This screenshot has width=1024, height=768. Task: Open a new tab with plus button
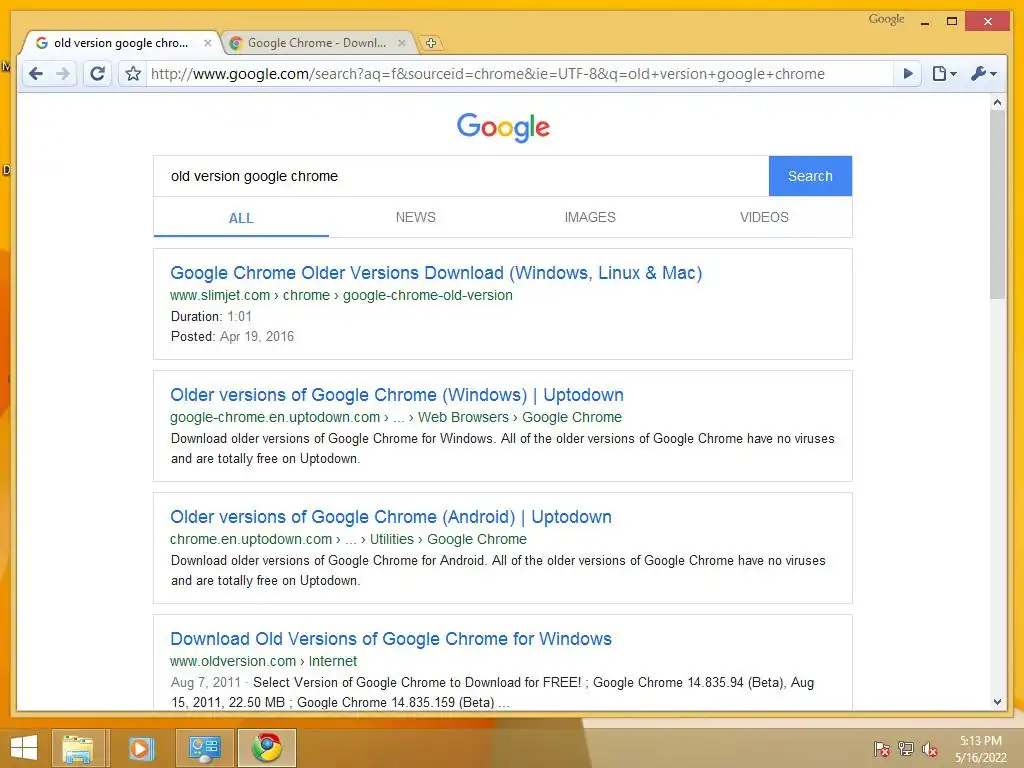430,43
